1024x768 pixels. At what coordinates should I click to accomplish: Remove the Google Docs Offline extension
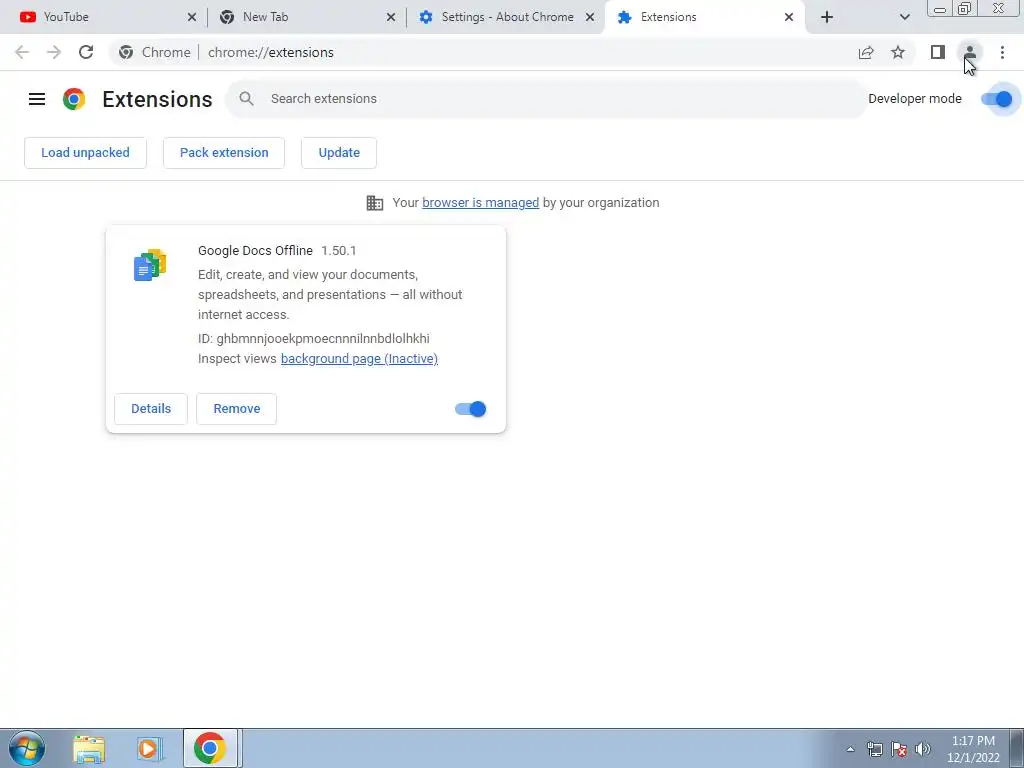[236, 409]
